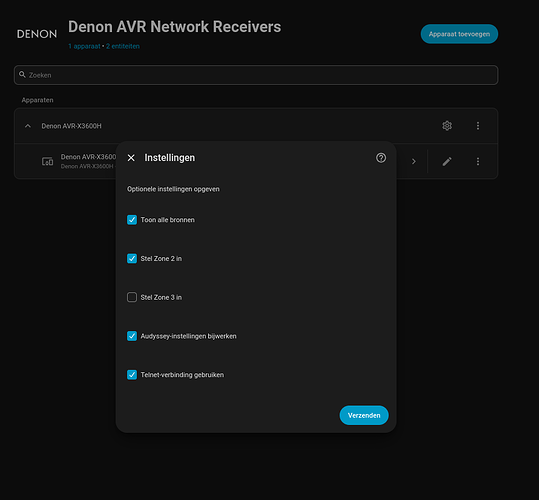Click Apparaten section label
This screenshot has height=500, width=539.
[x=37, y=100]
